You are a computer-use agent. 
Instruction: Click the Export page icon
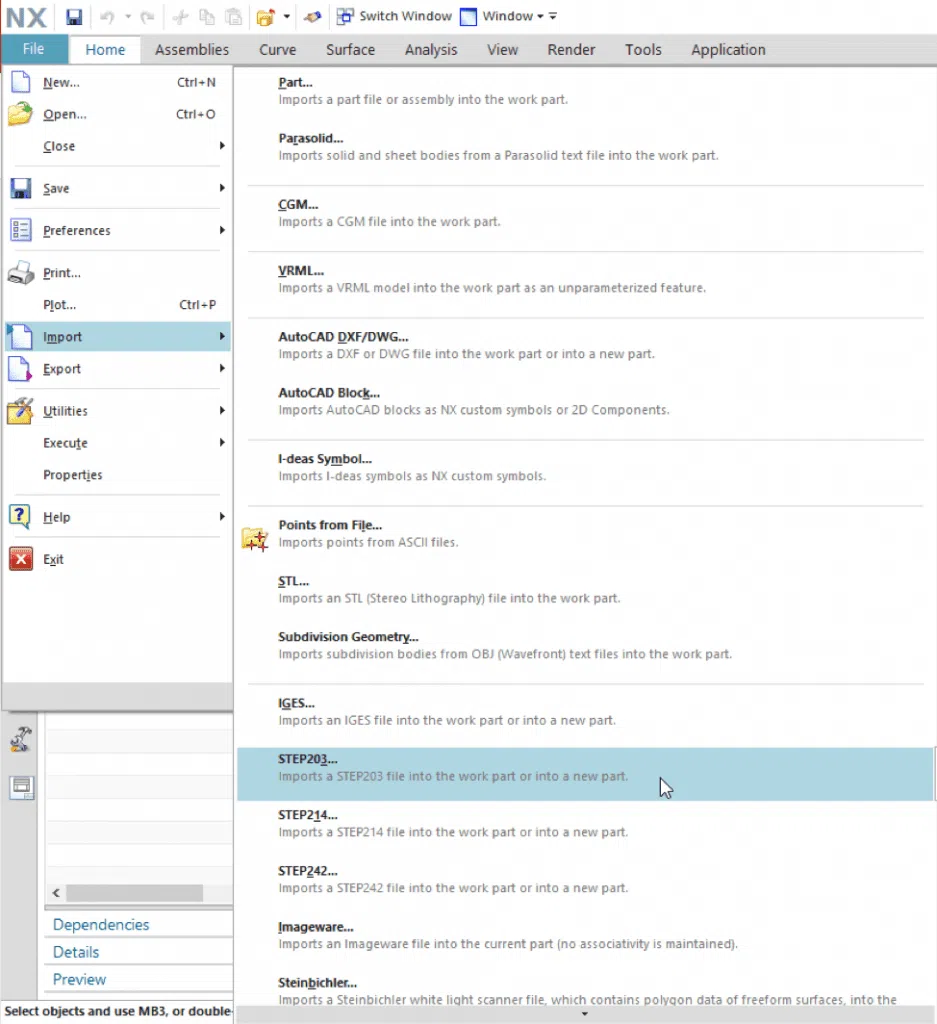pyautogui.click(x=20, y=368)
